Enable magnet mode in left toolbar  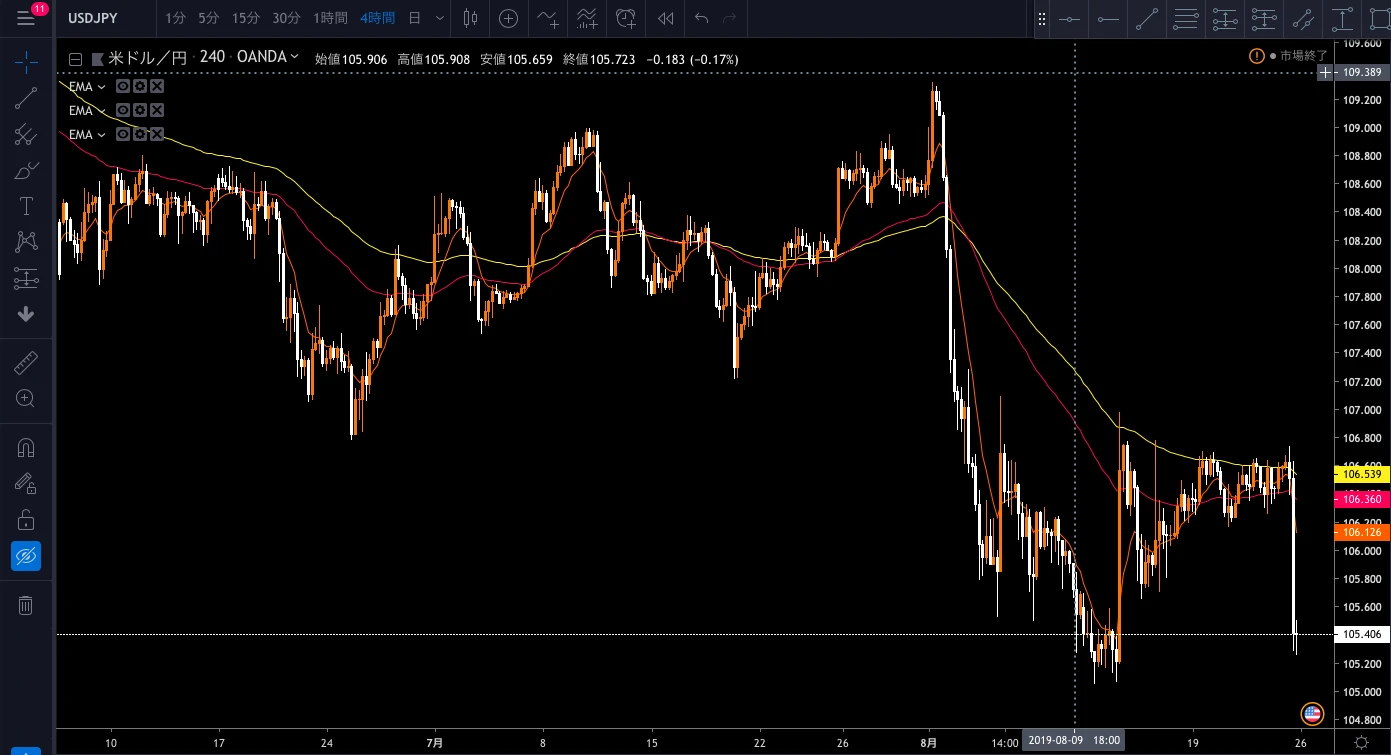click(x=26, y=448)
